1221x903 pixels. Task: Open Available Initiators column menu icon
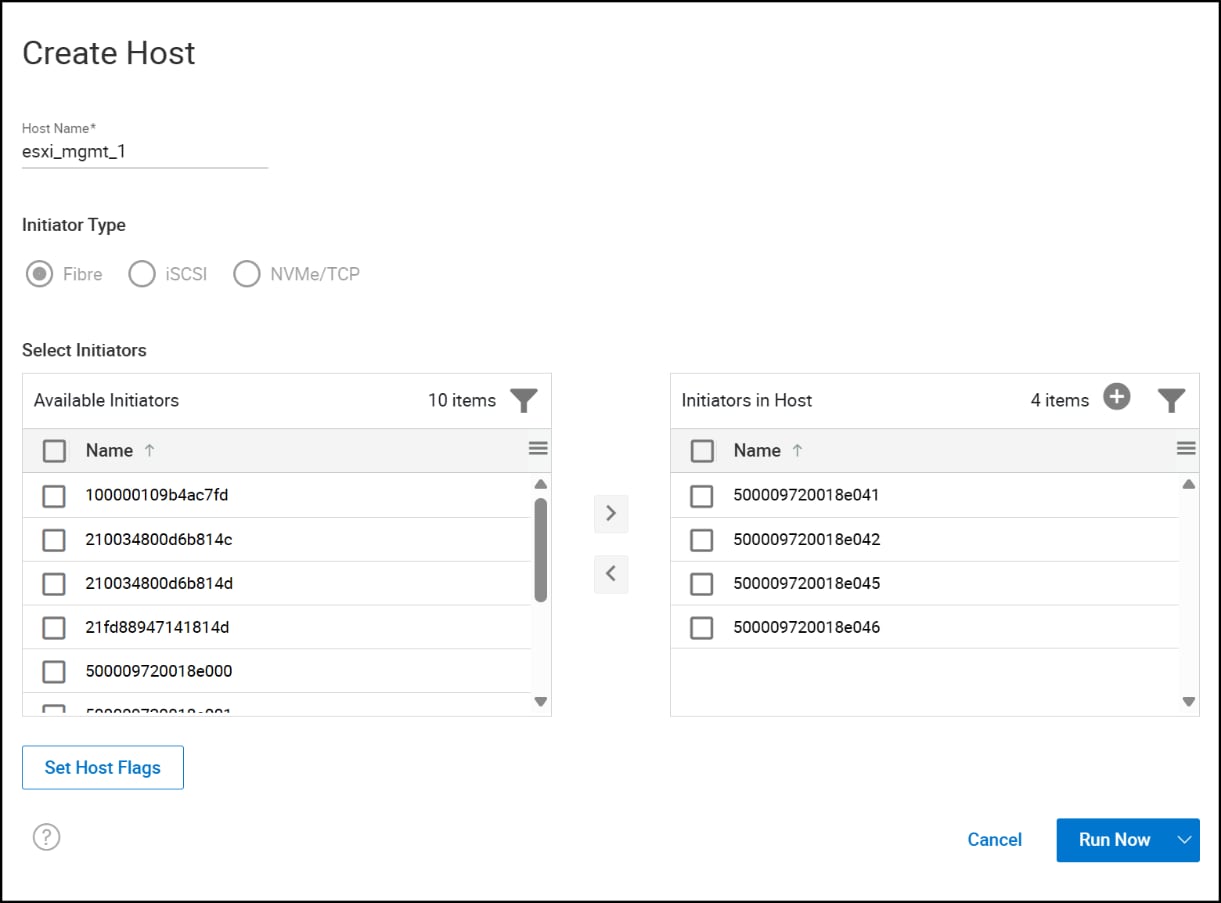pos(538,449)
